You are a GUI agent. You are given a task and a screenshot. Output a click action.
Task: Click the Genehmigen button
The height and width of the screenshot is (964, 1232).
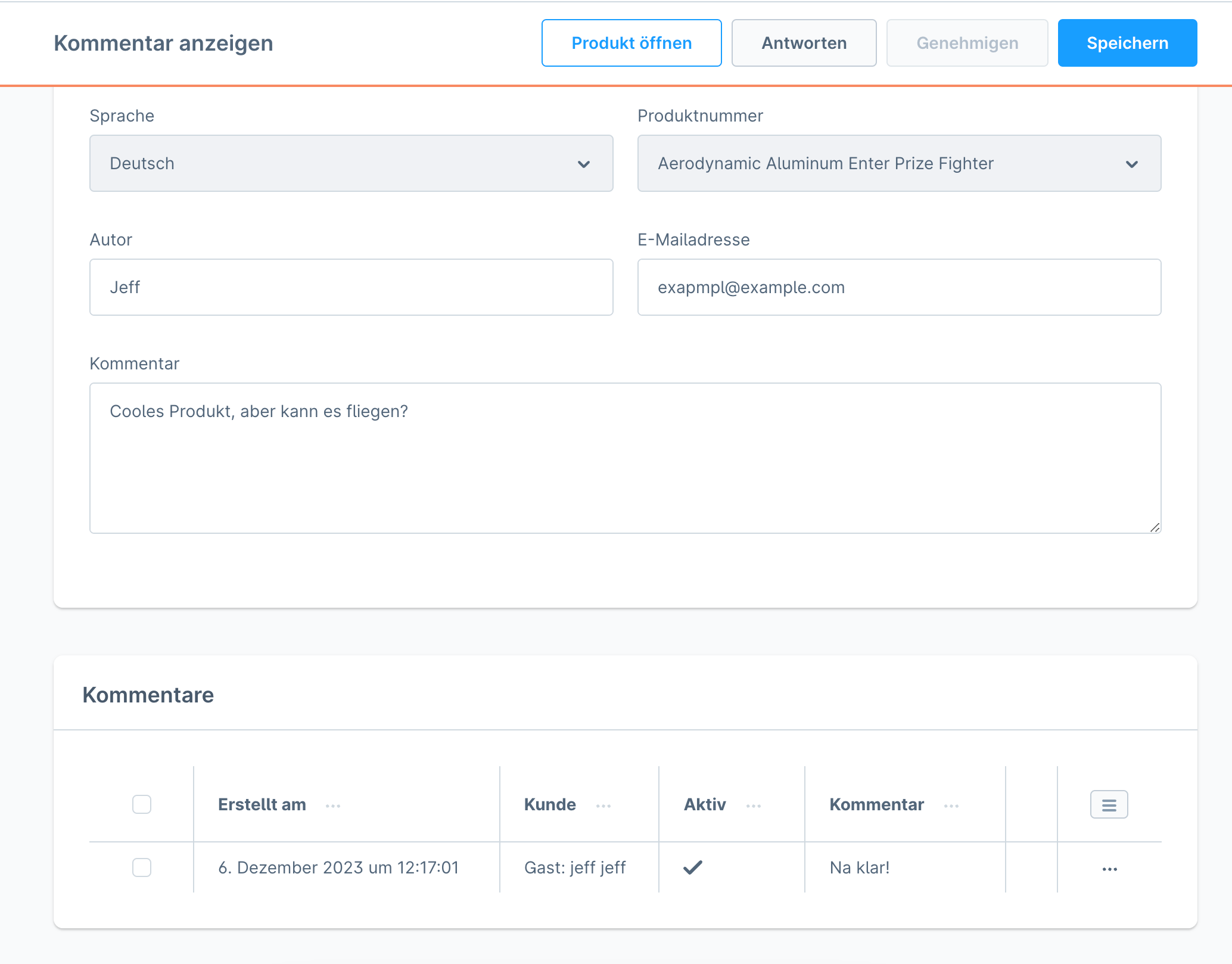tap(967, 43)
